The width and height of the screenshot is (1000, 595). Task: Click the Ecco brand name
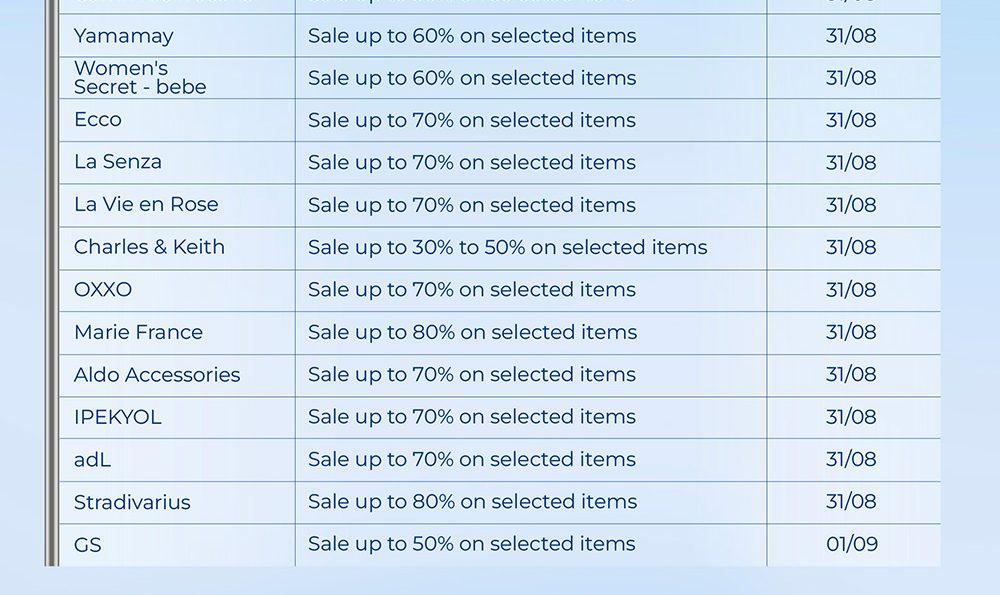point(98,120)
